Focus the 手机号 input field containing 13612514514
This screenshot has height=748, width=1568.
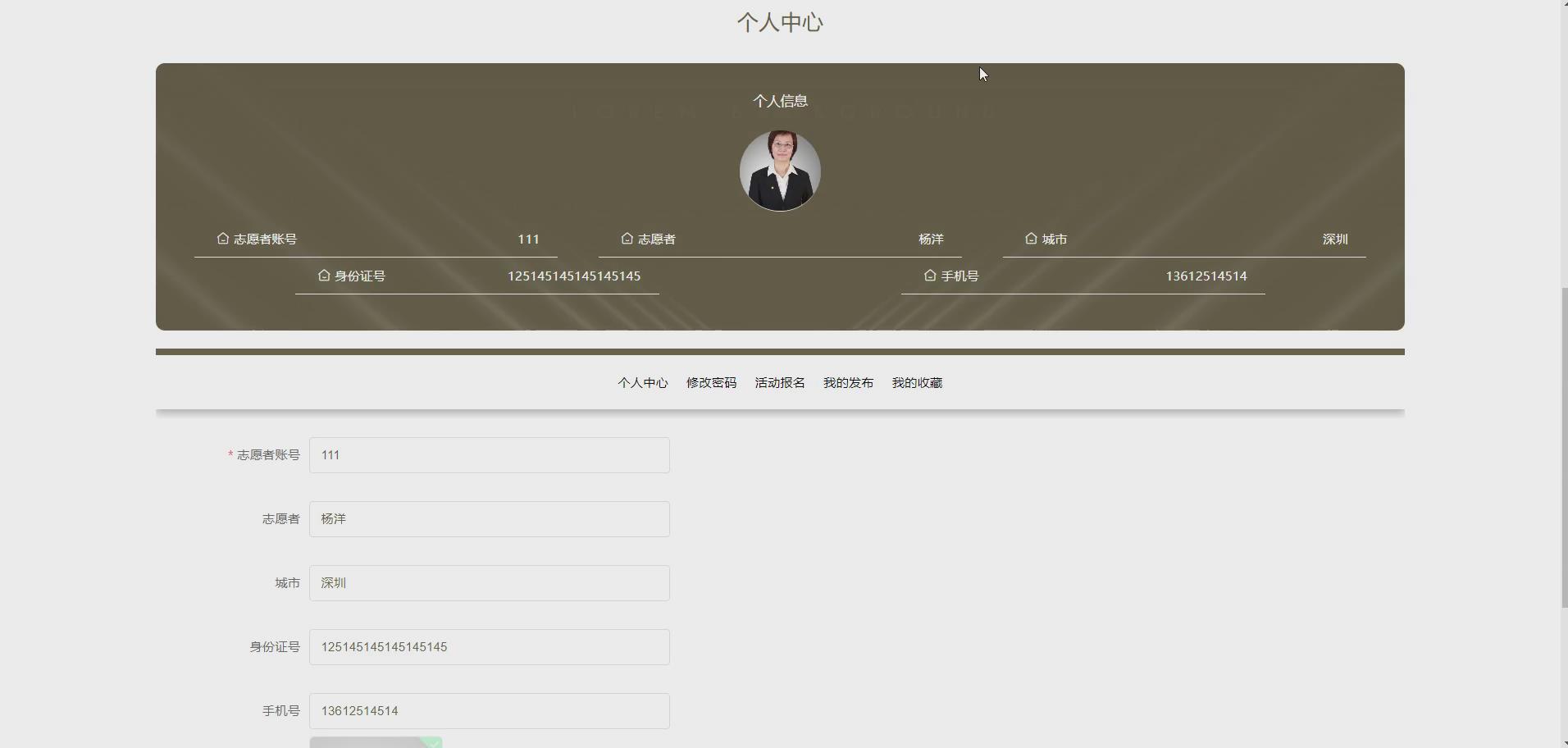coord(490,711)
